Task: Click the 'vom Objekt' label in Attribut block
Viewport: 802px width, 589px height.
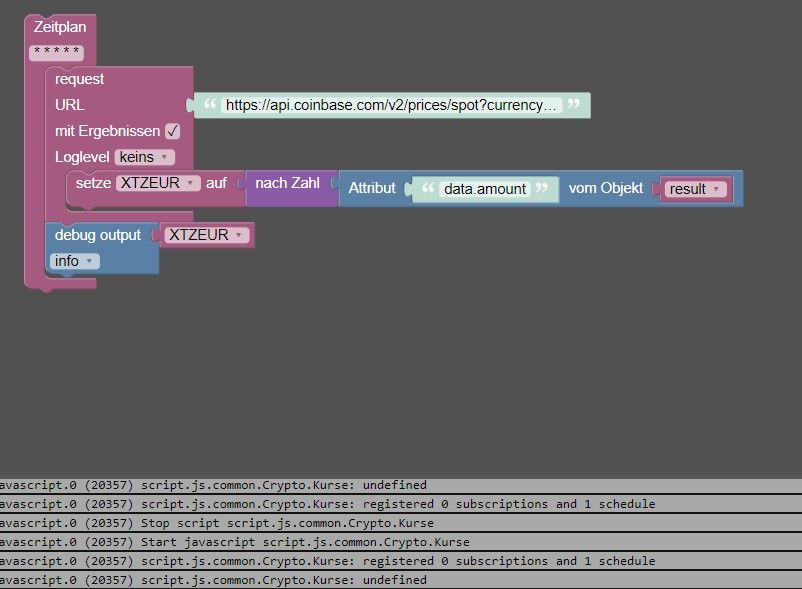Action: [x=606, y=188]
